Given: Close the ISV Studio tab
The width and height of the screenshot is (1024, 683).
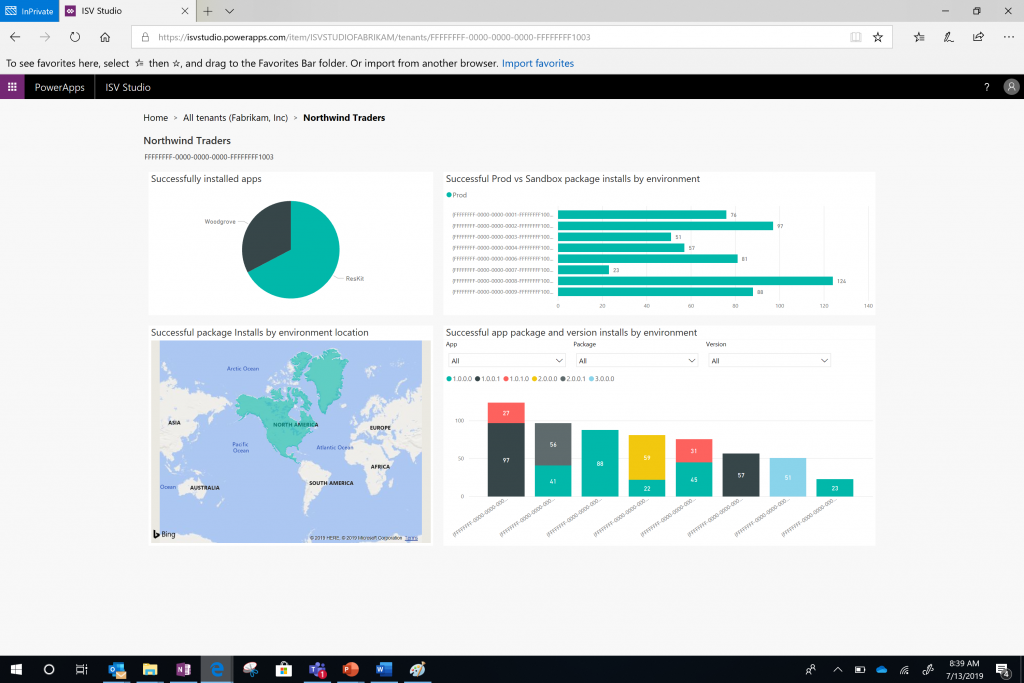Looking at the screenshot, I should click(185, 11).
